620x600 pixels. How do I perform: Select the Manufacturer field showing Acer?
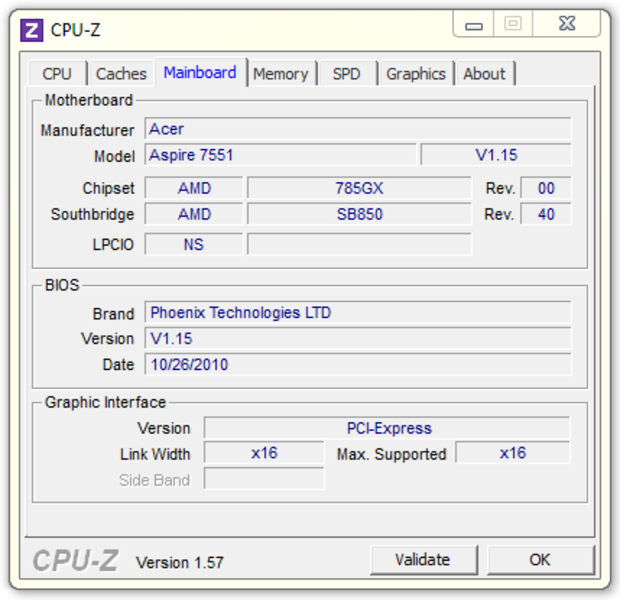(358, 129)
